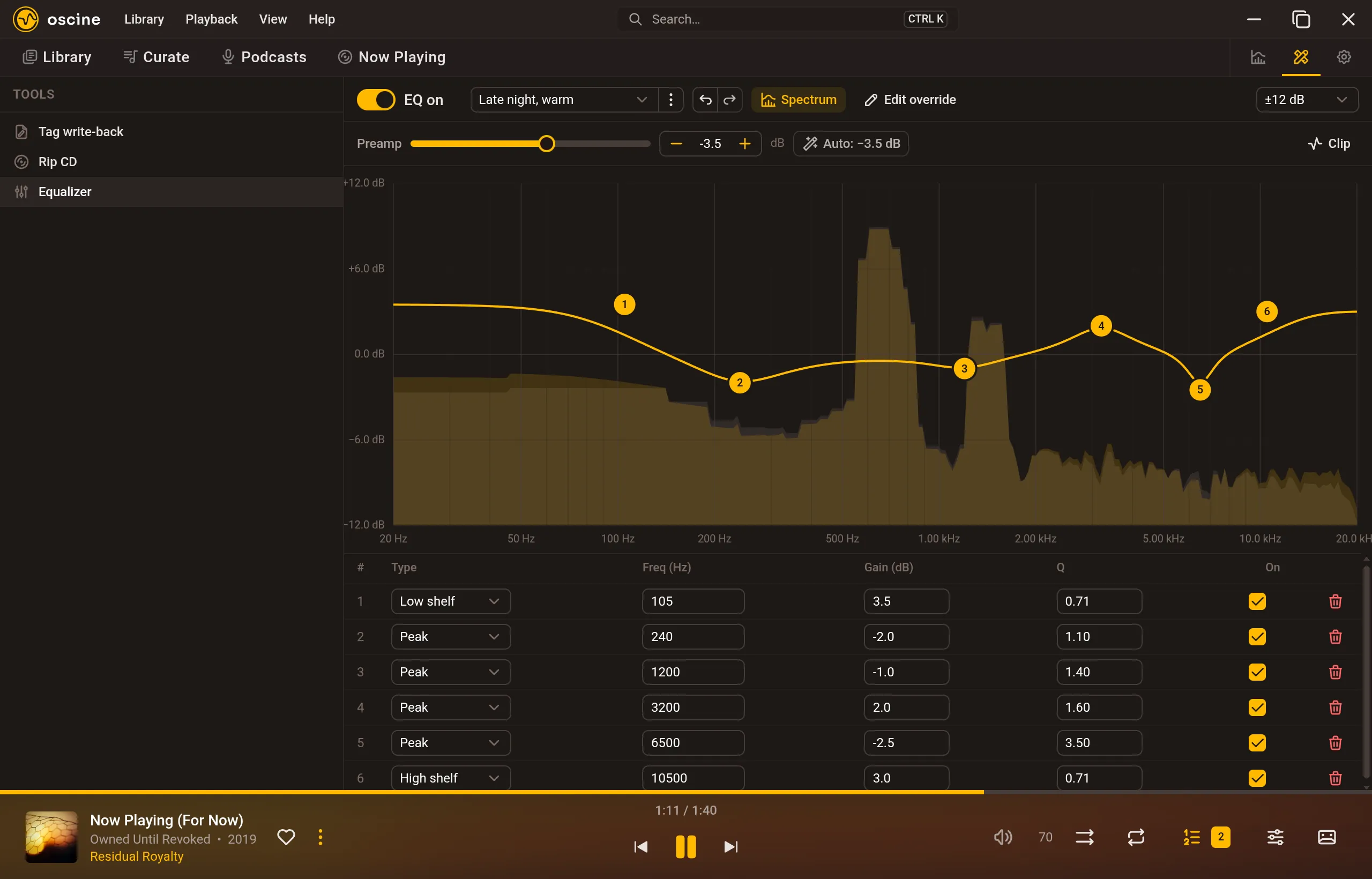Open the settings gear icon
The height and width of the screenshot is (879, 1372).
[x=1344, y=57]
